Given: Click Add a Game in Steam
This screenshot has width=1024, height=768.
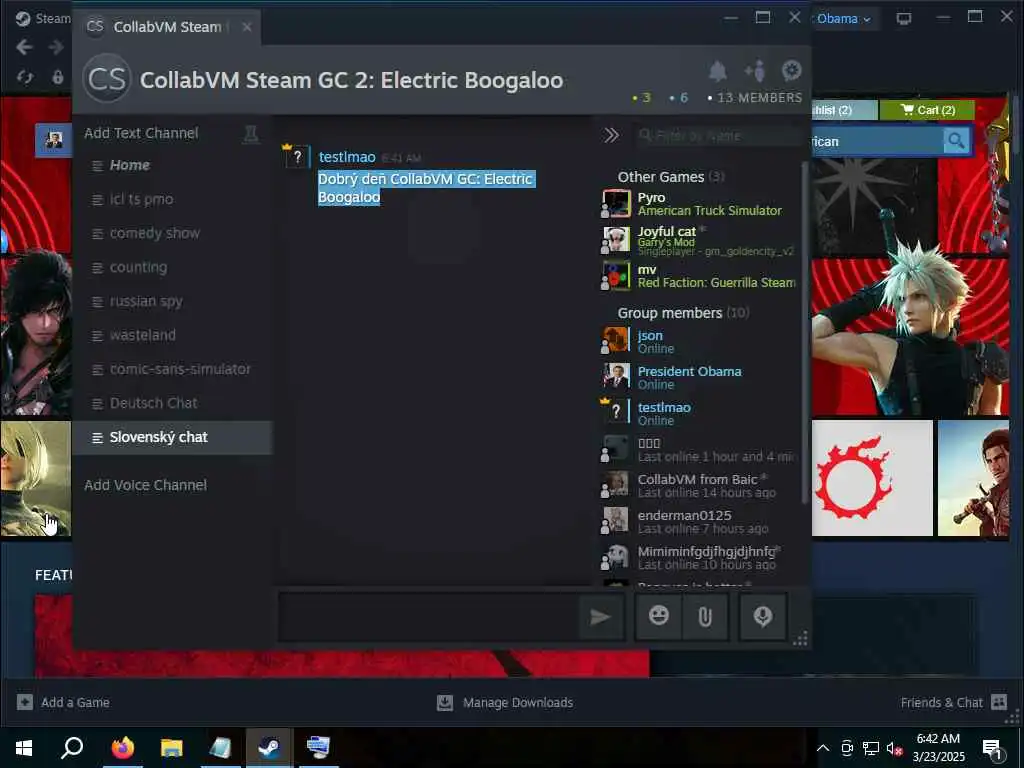Looking at the screenshot, I should [x=63, y=703].
